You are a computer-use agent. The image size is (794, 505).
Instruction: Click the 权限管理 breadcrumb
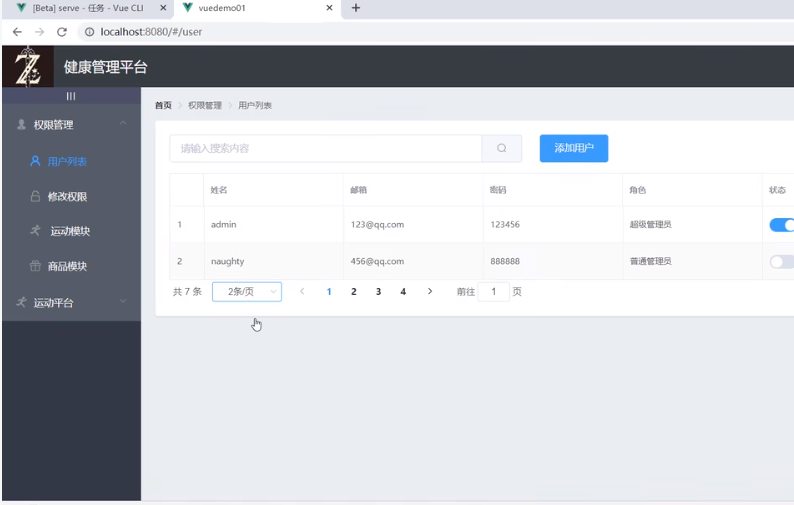[x=205, y=105]
